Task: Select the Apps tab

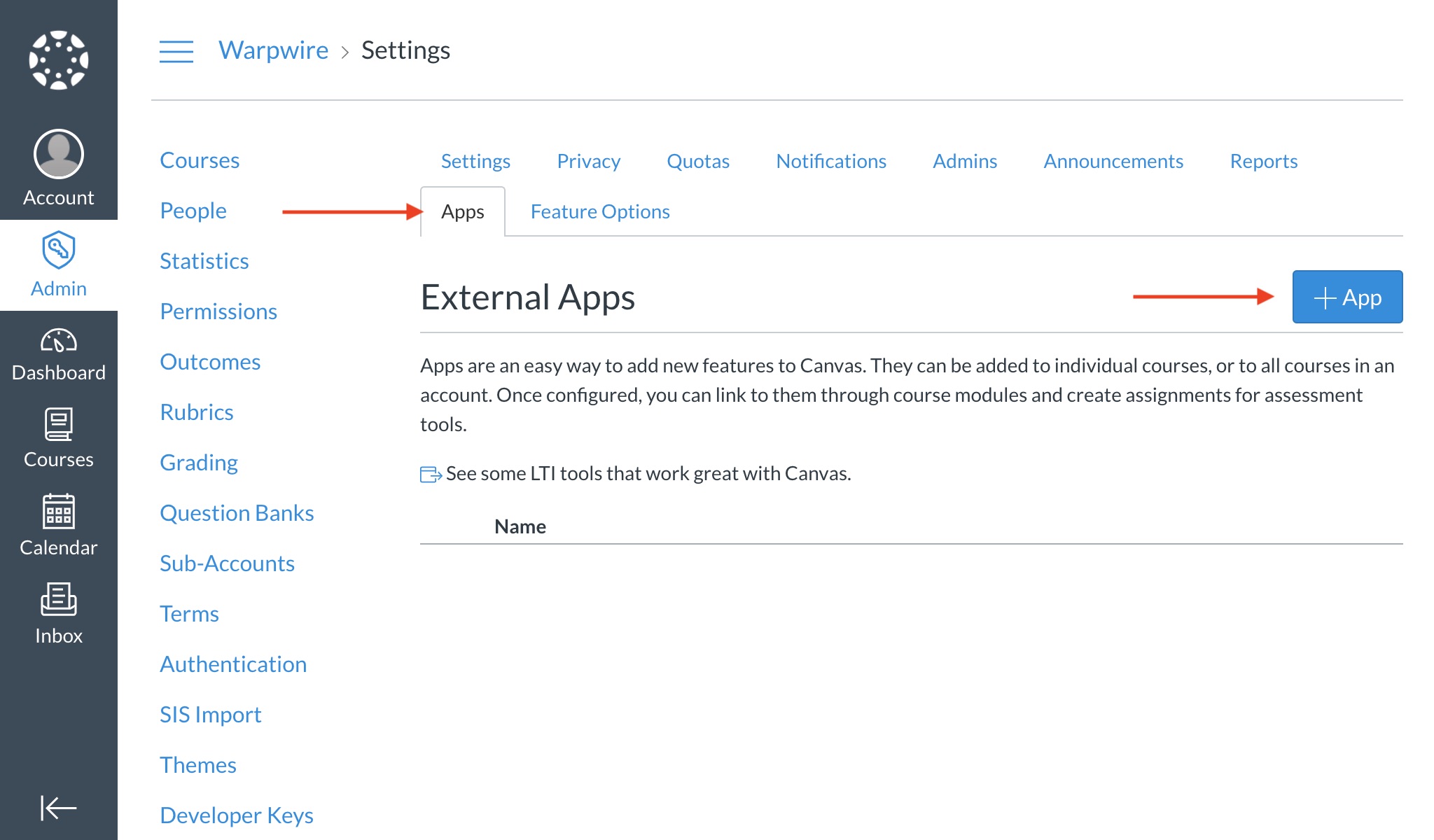Action: (x=463, y=211)
